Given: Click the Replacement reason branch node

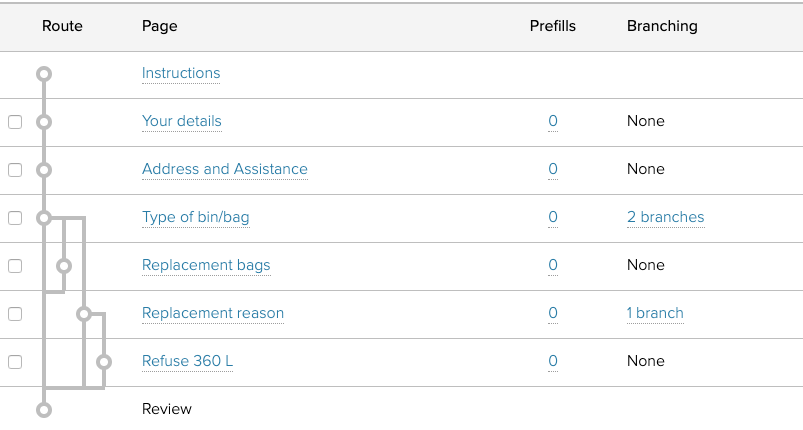Looking at the screenshot, I should tap(84, 314).
